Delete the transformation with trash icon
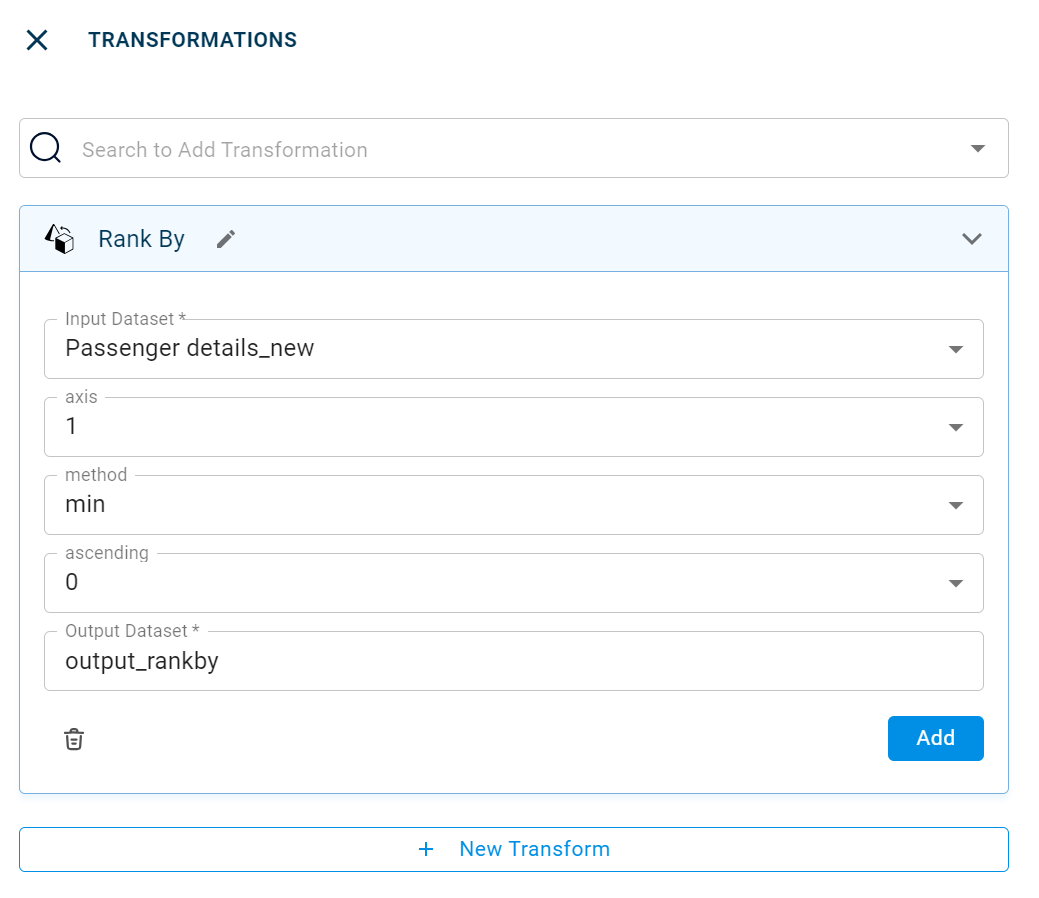 click(x=74, y=739)
